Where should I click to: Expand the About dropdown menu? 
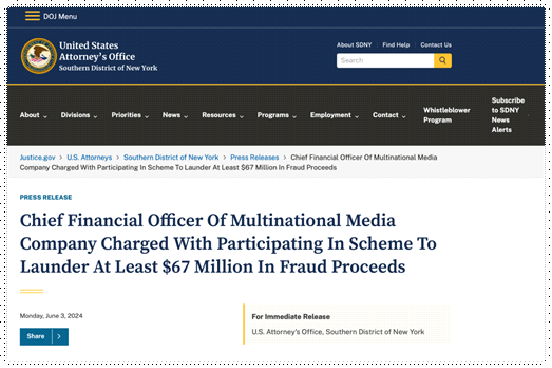click(x=33, y=115)
